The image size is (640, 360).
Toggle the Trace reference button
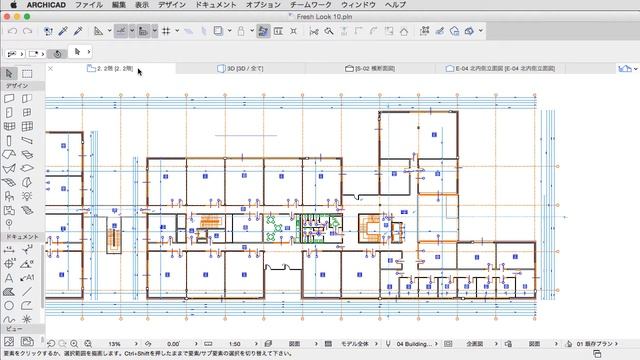coord(188,31)
